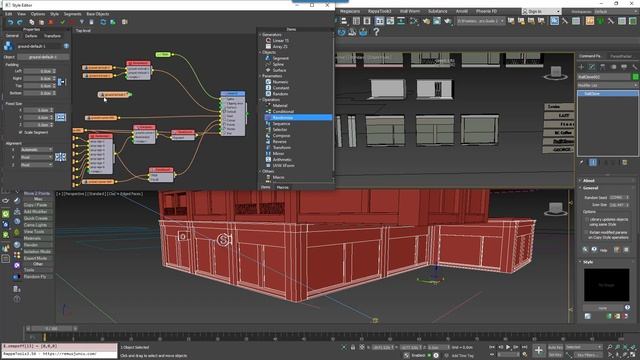Toggle the Scale Segment checkbox
Viewport: 640px width, 360px height.
(20, 133)
